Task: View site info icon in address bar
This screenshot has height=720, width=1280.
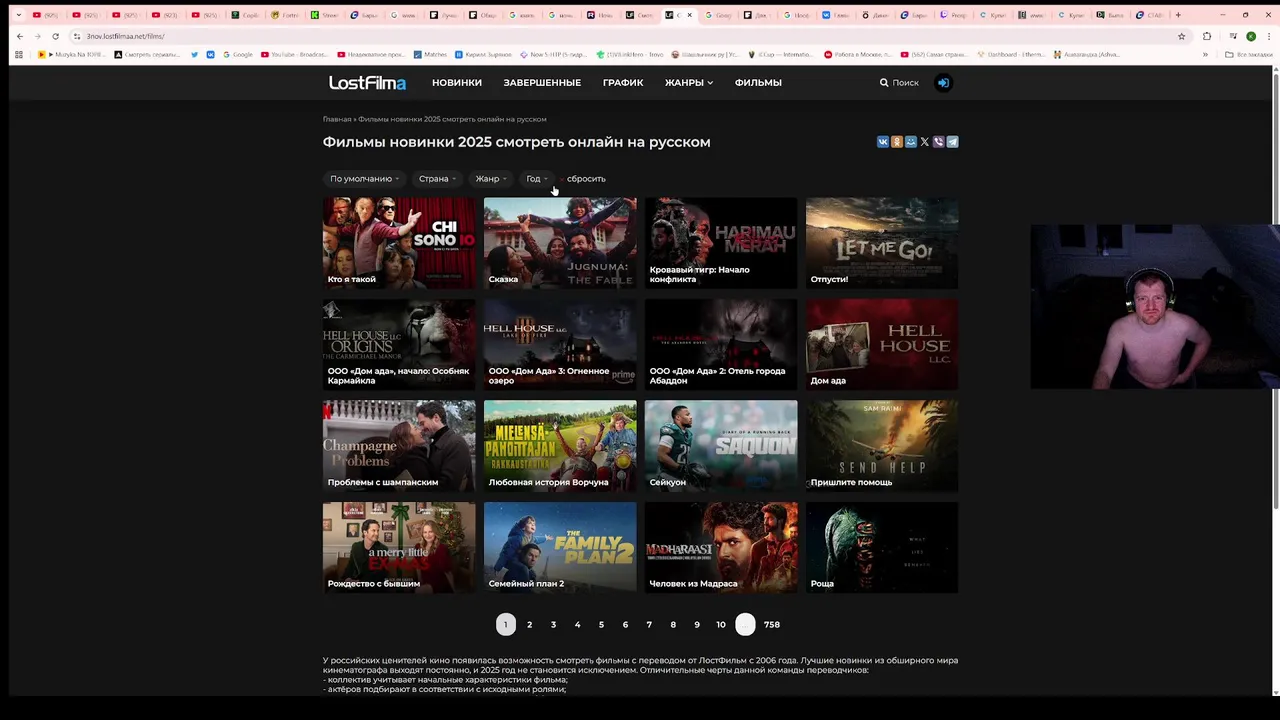Action: pos(76,36)
